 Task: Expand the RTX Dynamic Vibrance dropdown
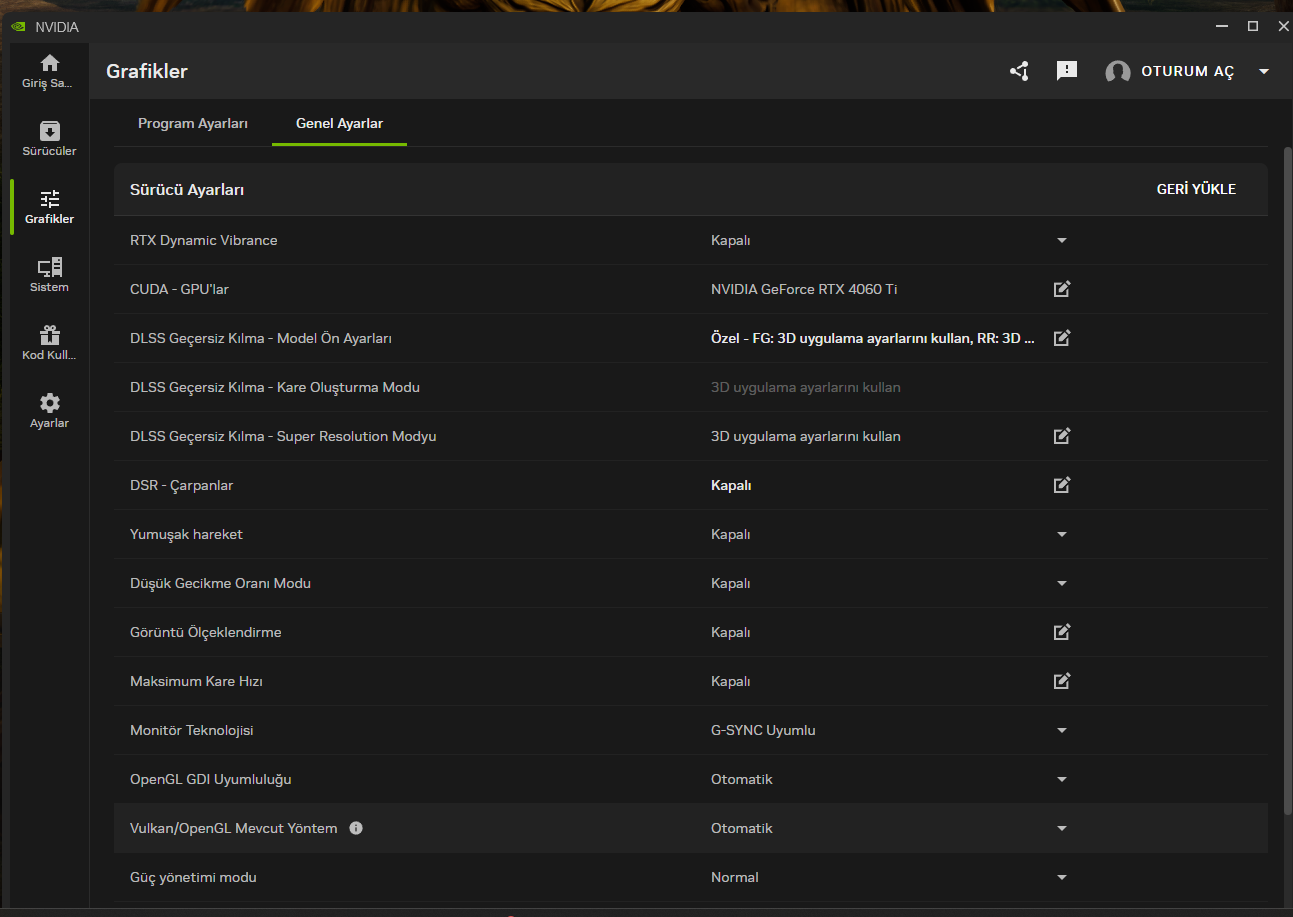tap(1062, 240)
